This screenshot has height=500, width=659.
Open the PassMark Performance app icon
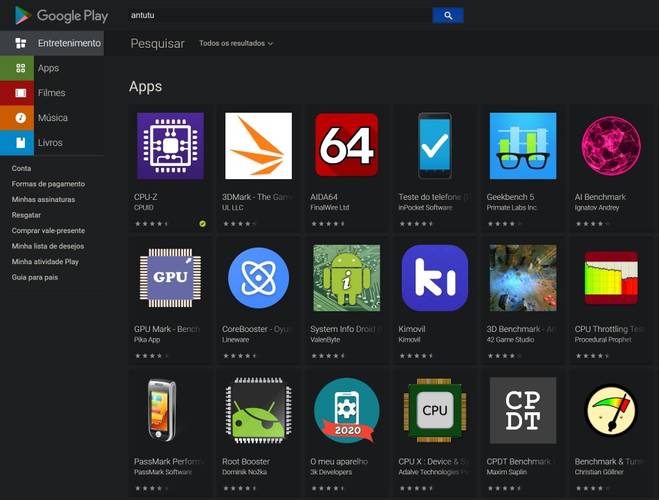[x=162, y=411]
